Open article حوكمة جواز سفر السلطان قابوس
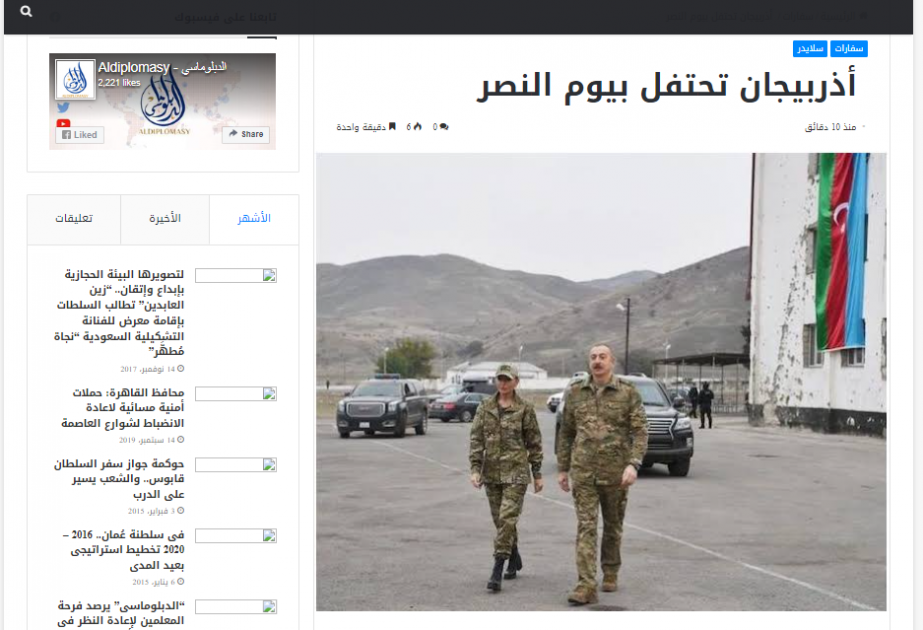Viewport: 923px width, 630px height. click(x=119, y=479)
